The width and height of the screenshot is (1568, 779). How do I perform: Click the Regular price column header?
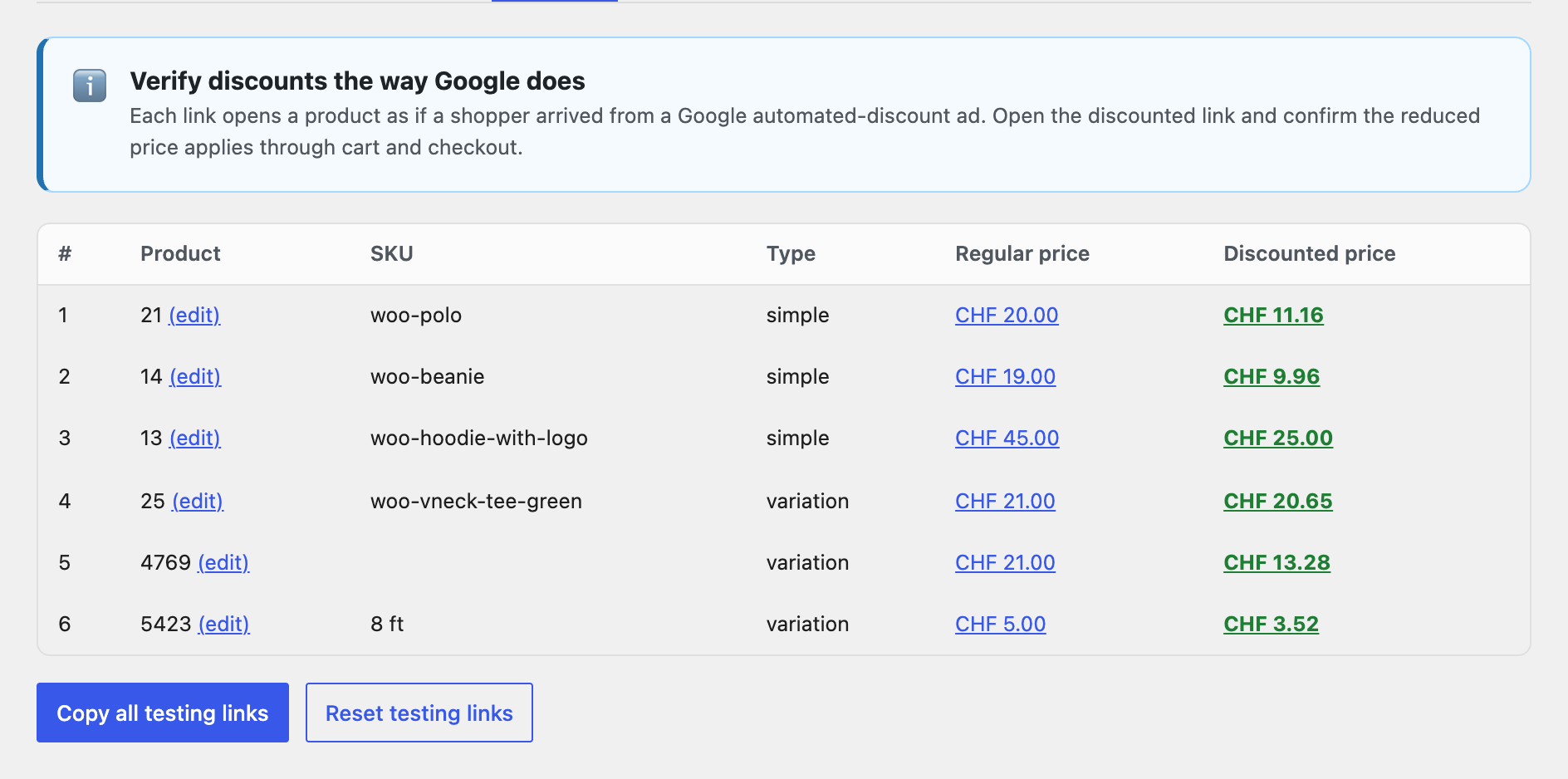click(1022, 254)
